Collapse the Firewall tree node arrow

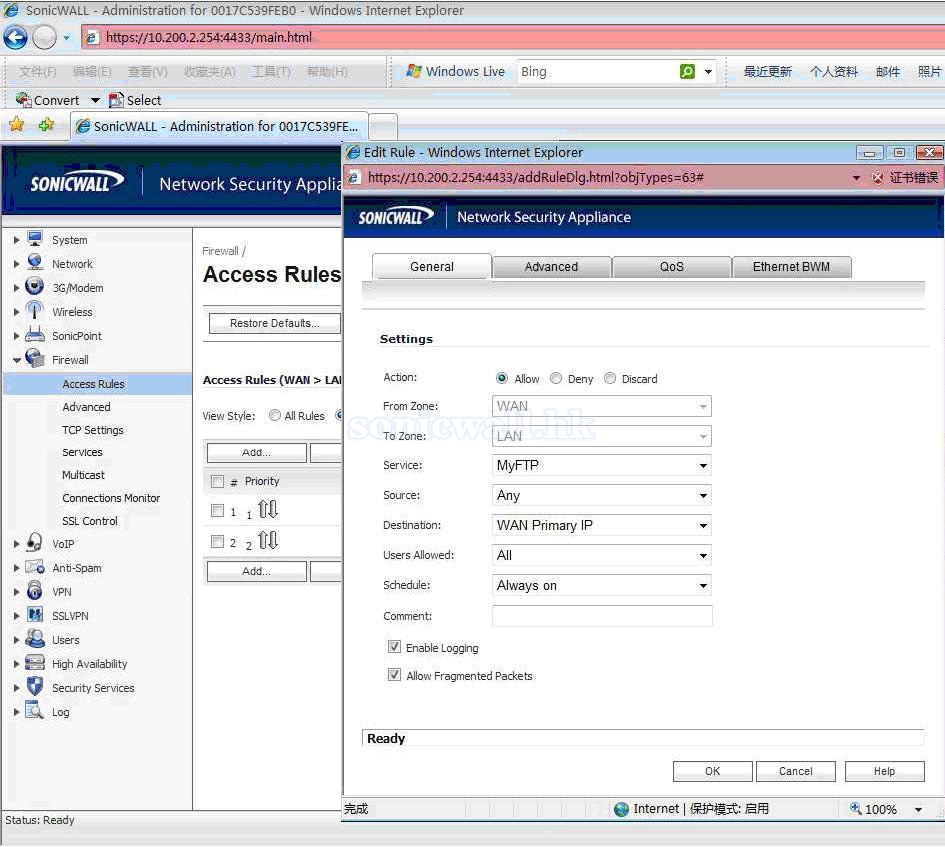coord(17,360)
